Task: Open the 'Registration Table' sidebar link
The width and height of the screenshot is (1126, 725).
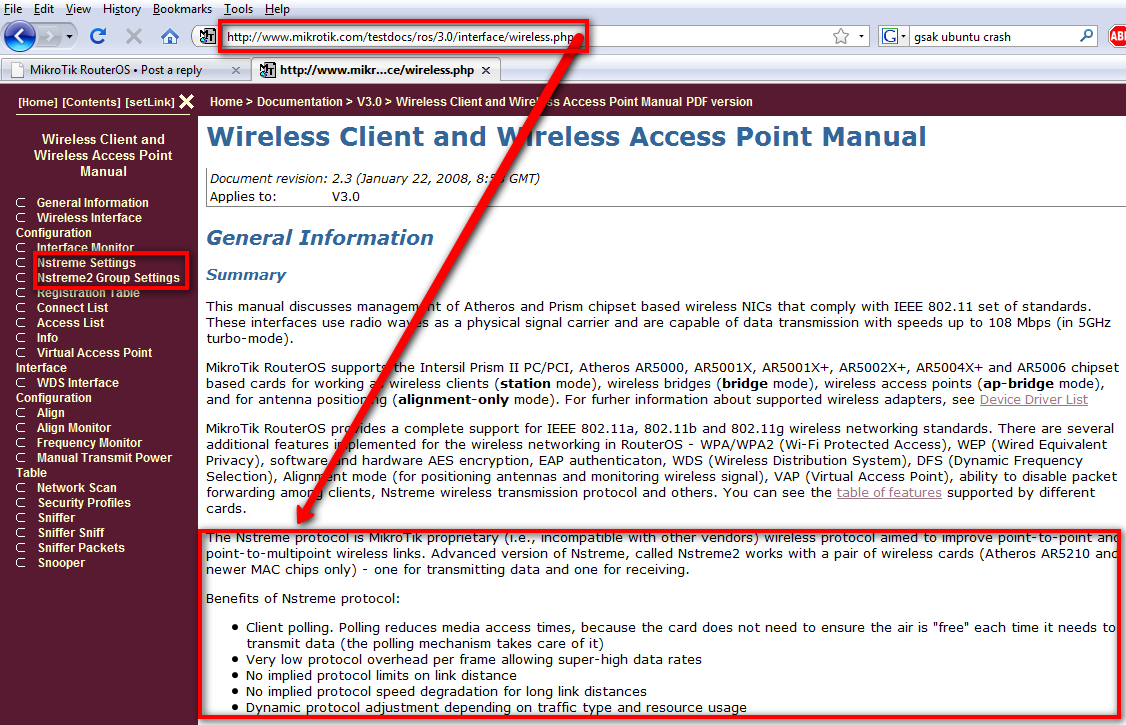Action: [x=88, y=293]
